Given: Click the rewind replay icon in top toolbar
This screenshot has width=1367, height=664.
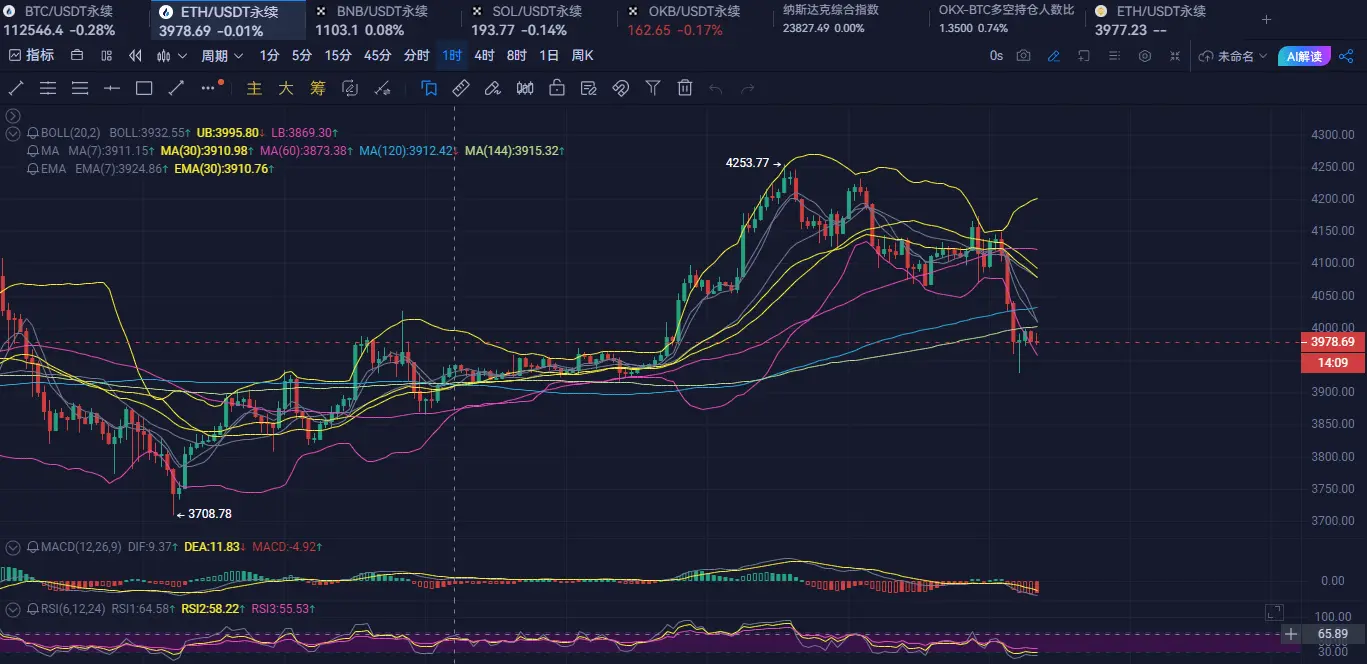Looking at the screenshot, I should pyautogui.click(x=135, y=56).
